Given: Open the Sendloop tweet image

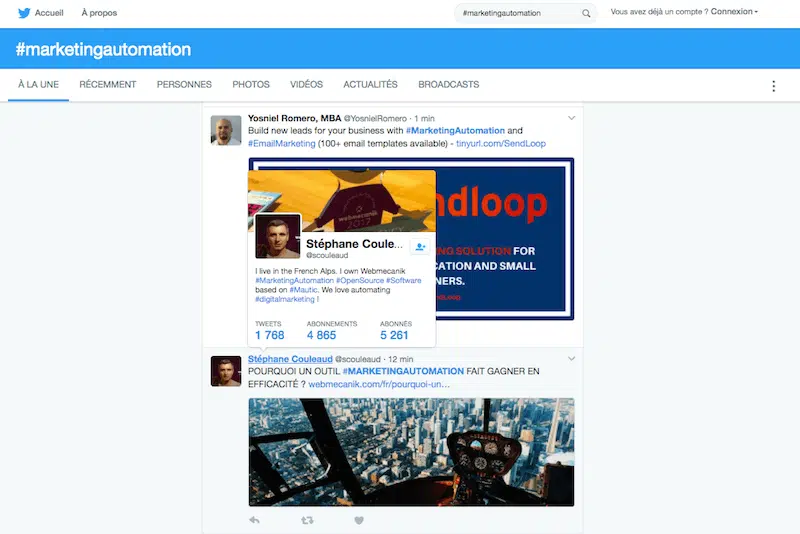Looking at the screenshot, I should 505,239.
